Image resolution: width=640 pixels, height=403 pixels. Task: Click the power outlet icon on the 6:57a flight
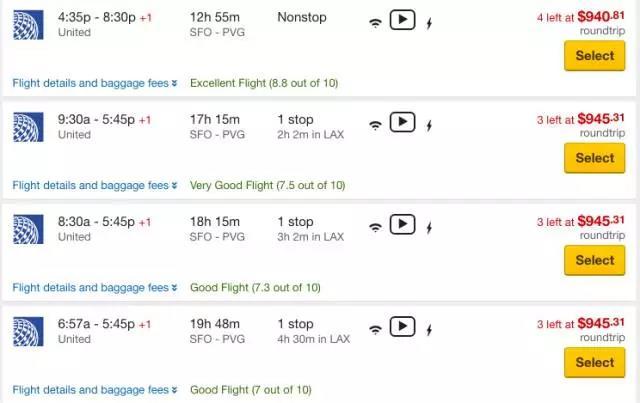pyautogui.click(x=429, y=329)
